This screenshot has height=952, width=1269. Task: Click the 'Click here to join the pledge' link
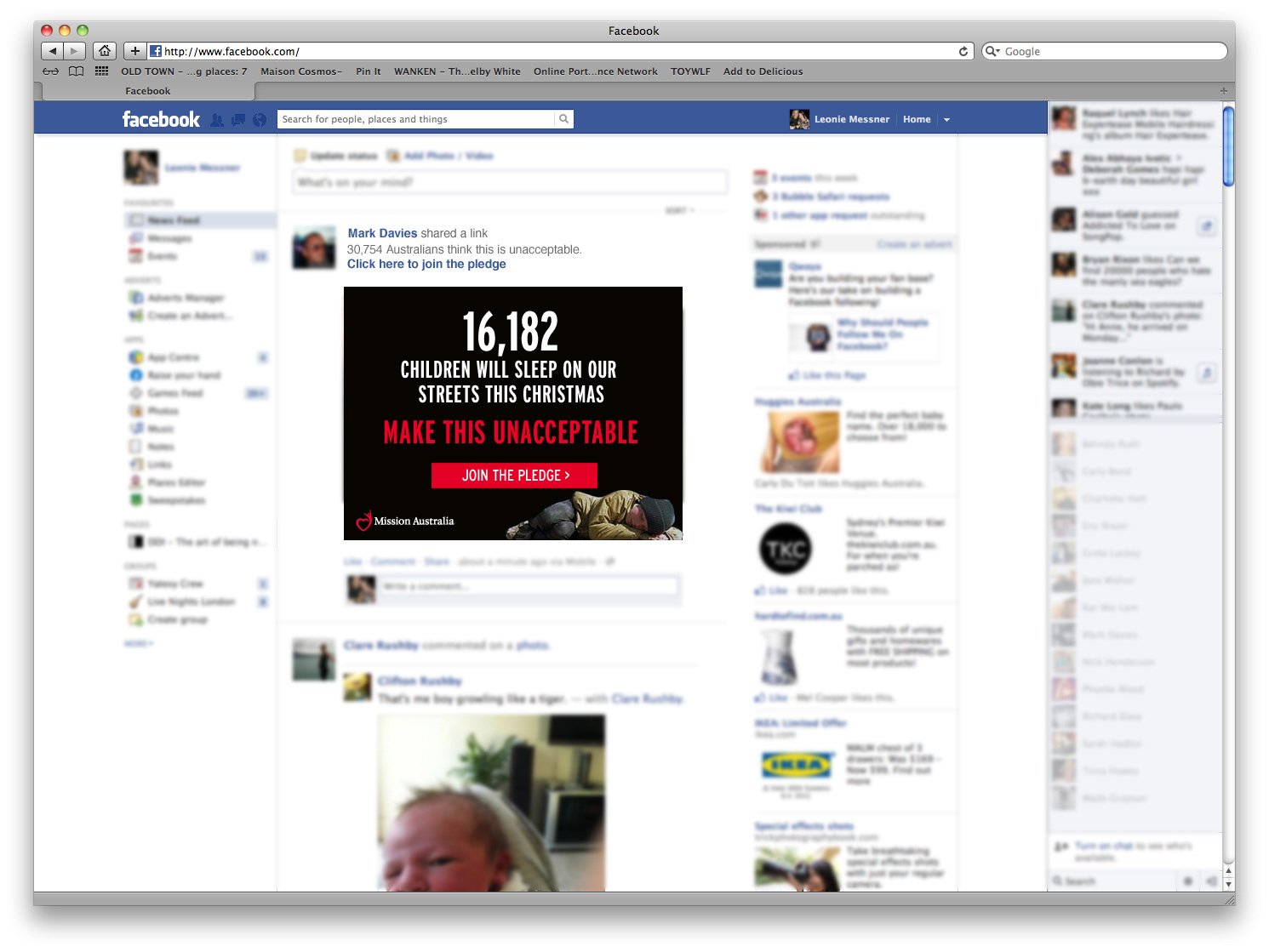pyautogui.click(x=426, y=264)
